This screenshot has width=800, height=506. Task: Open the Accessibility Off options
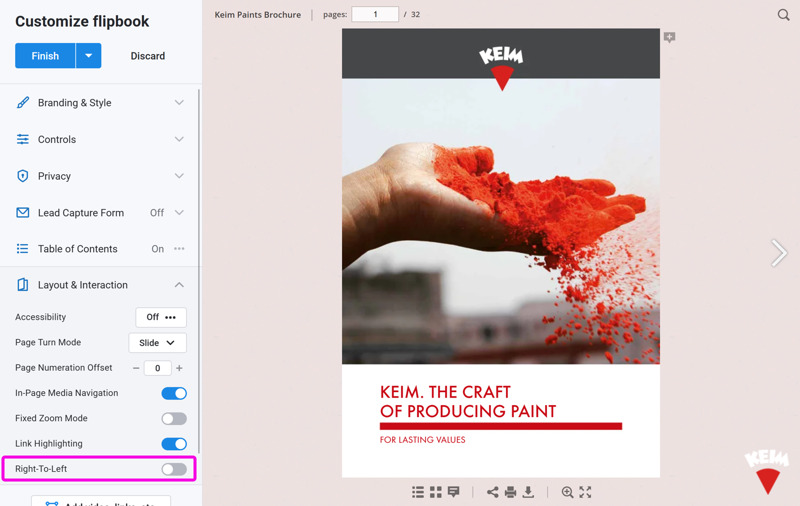161,317
